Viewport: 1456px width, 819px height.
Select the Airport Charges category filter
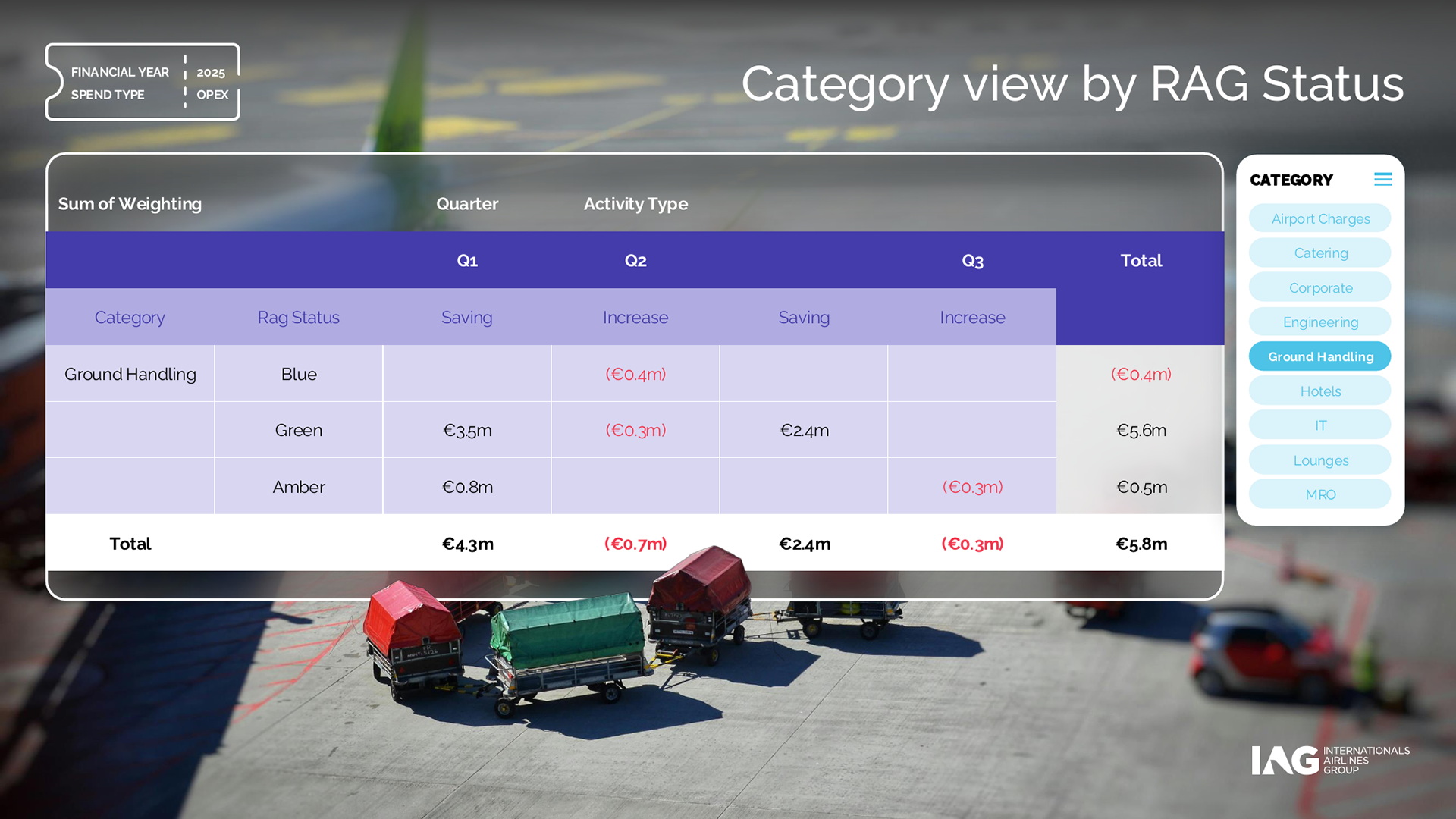[1319, 218]
